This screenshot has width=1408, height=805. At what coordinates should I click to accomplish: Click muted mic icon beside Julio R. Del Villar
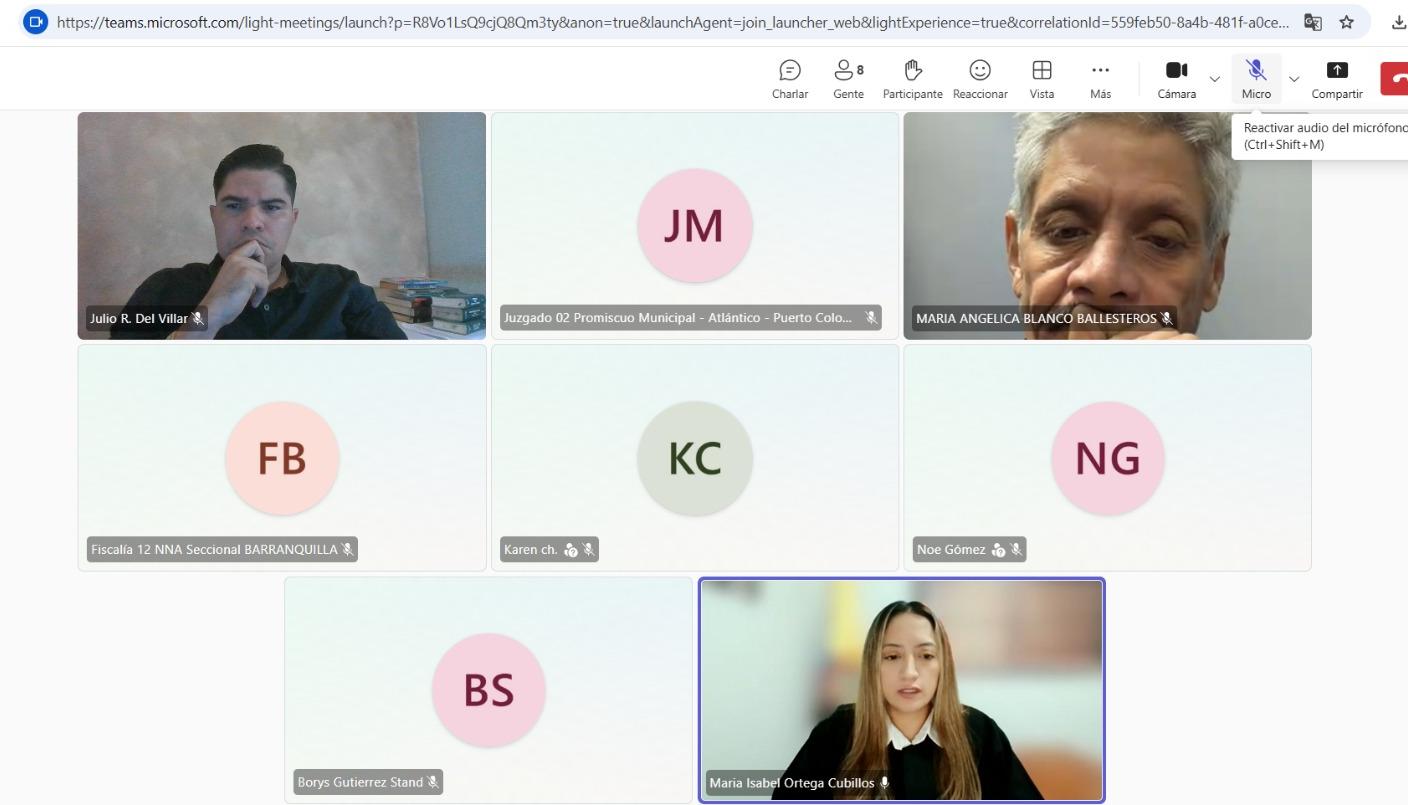pos(198,319)
